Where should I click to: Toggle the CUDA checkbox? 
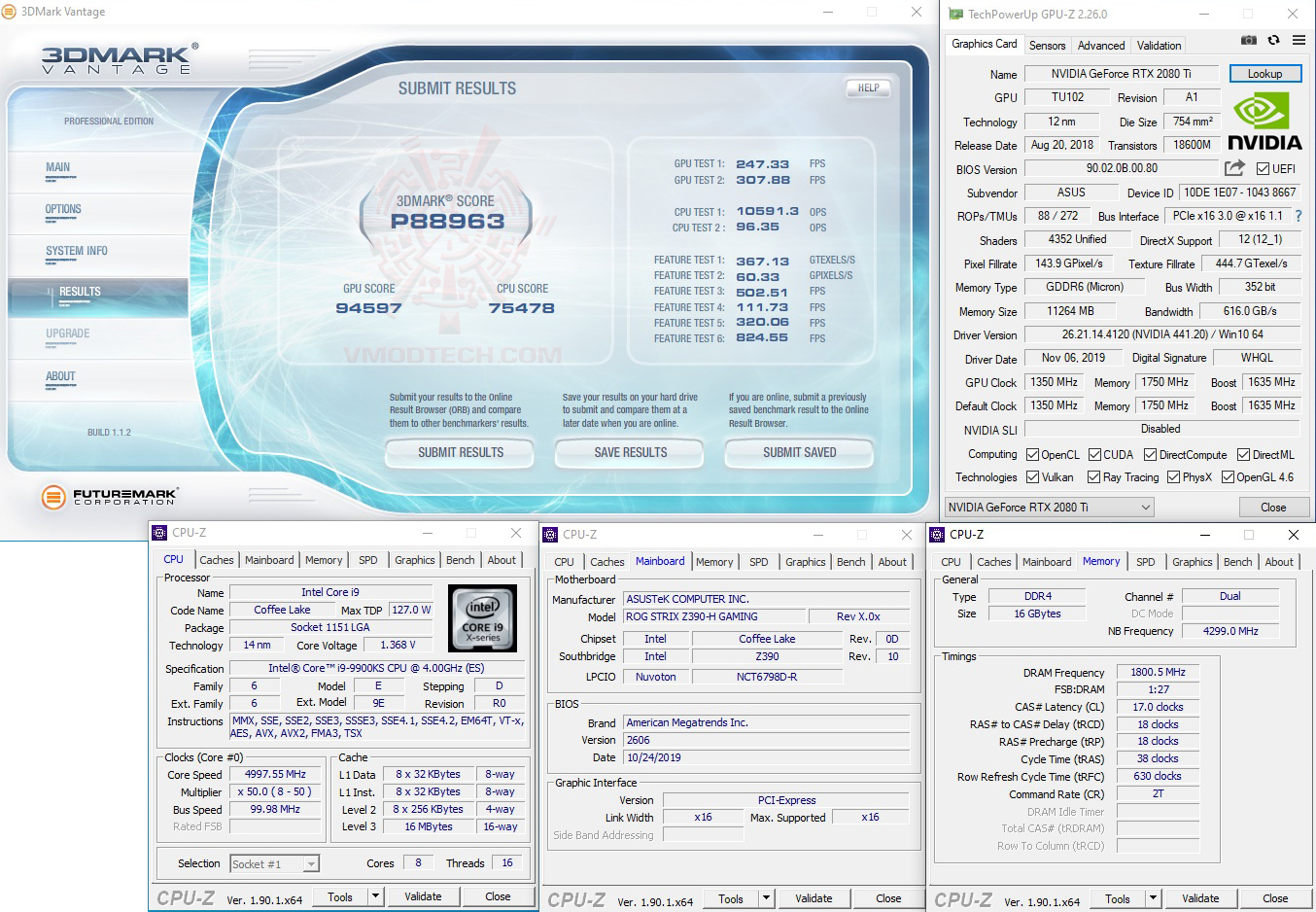point(1095,454)
